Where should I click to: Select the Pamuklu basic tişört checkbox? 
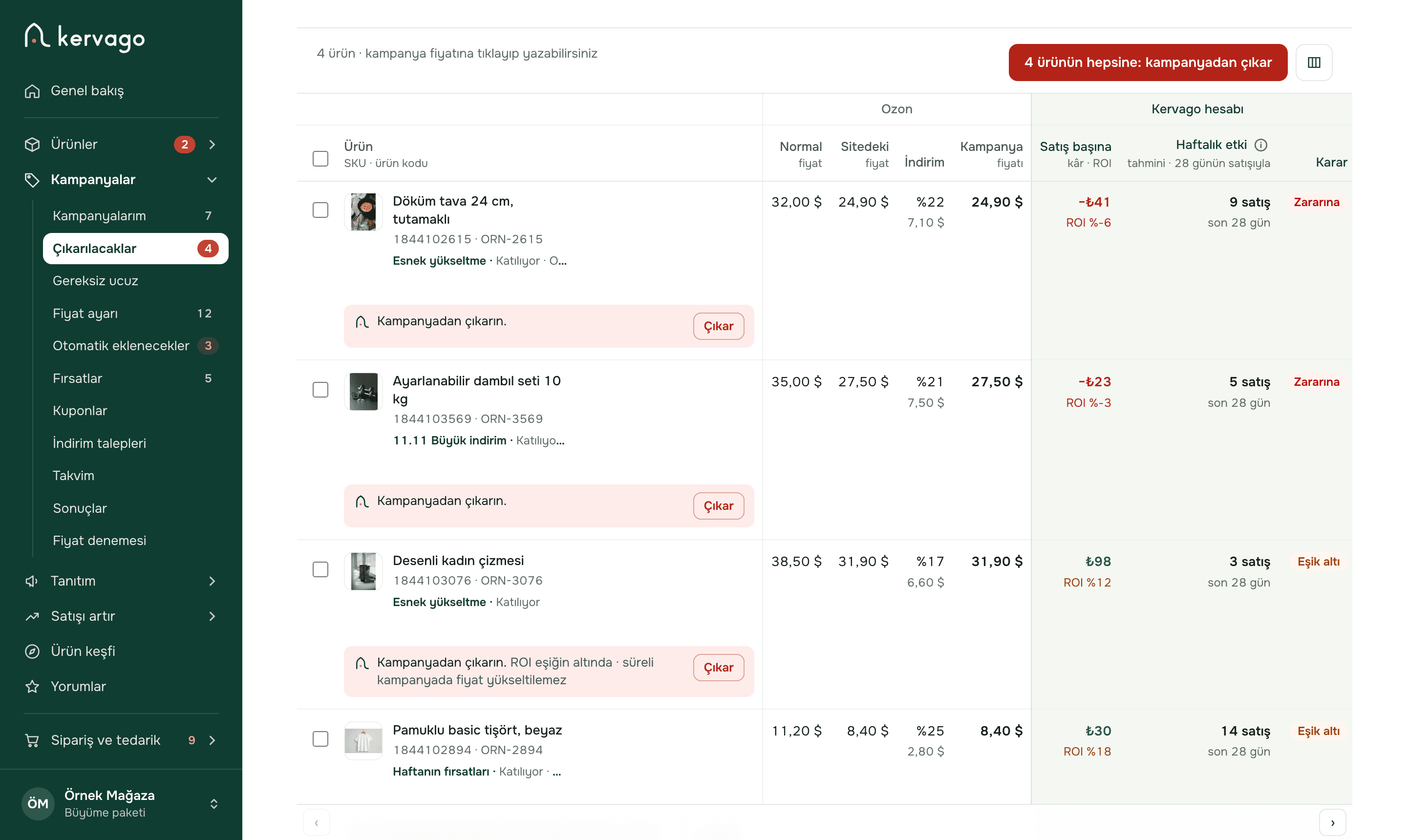[x=320, y=739]
